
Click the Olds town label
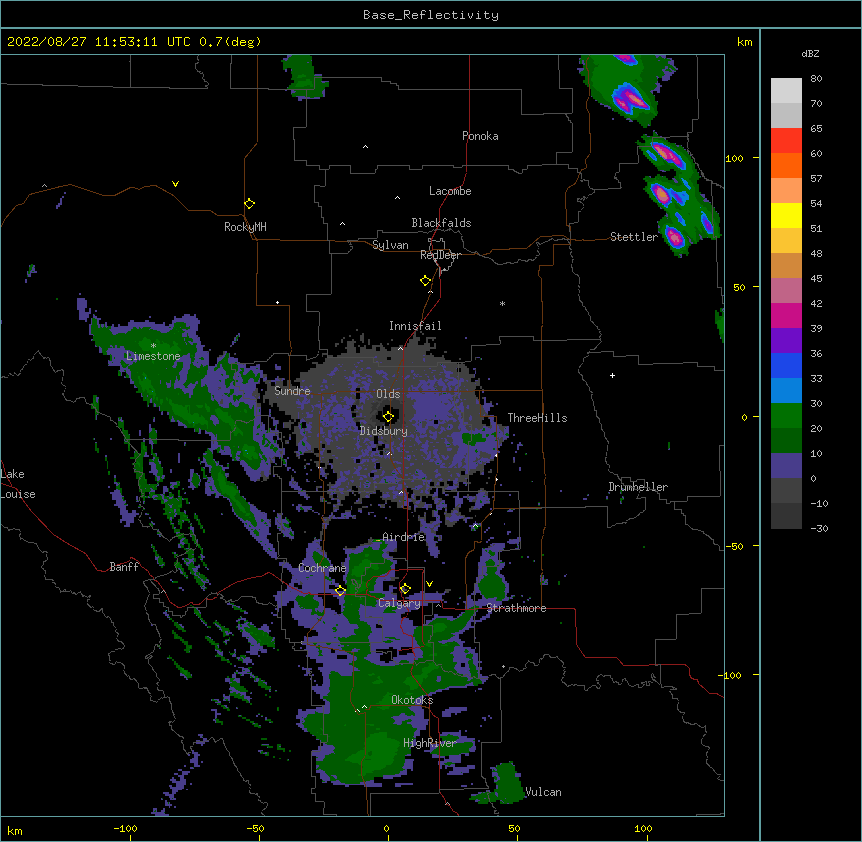pos(388,394)
